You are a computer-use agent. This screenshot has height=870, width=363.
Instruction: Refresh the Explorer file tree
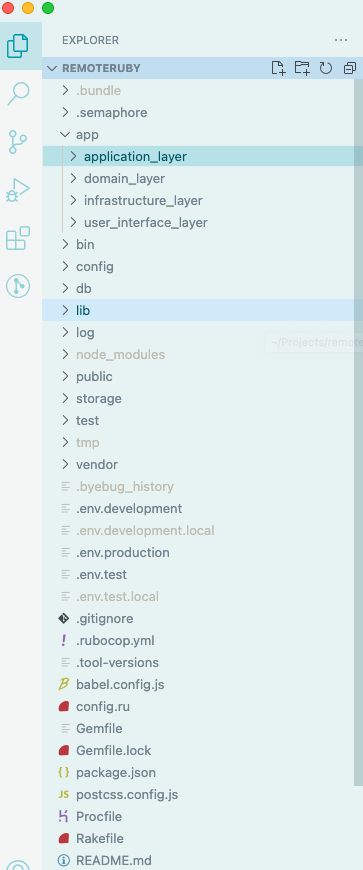pos(326,68)
